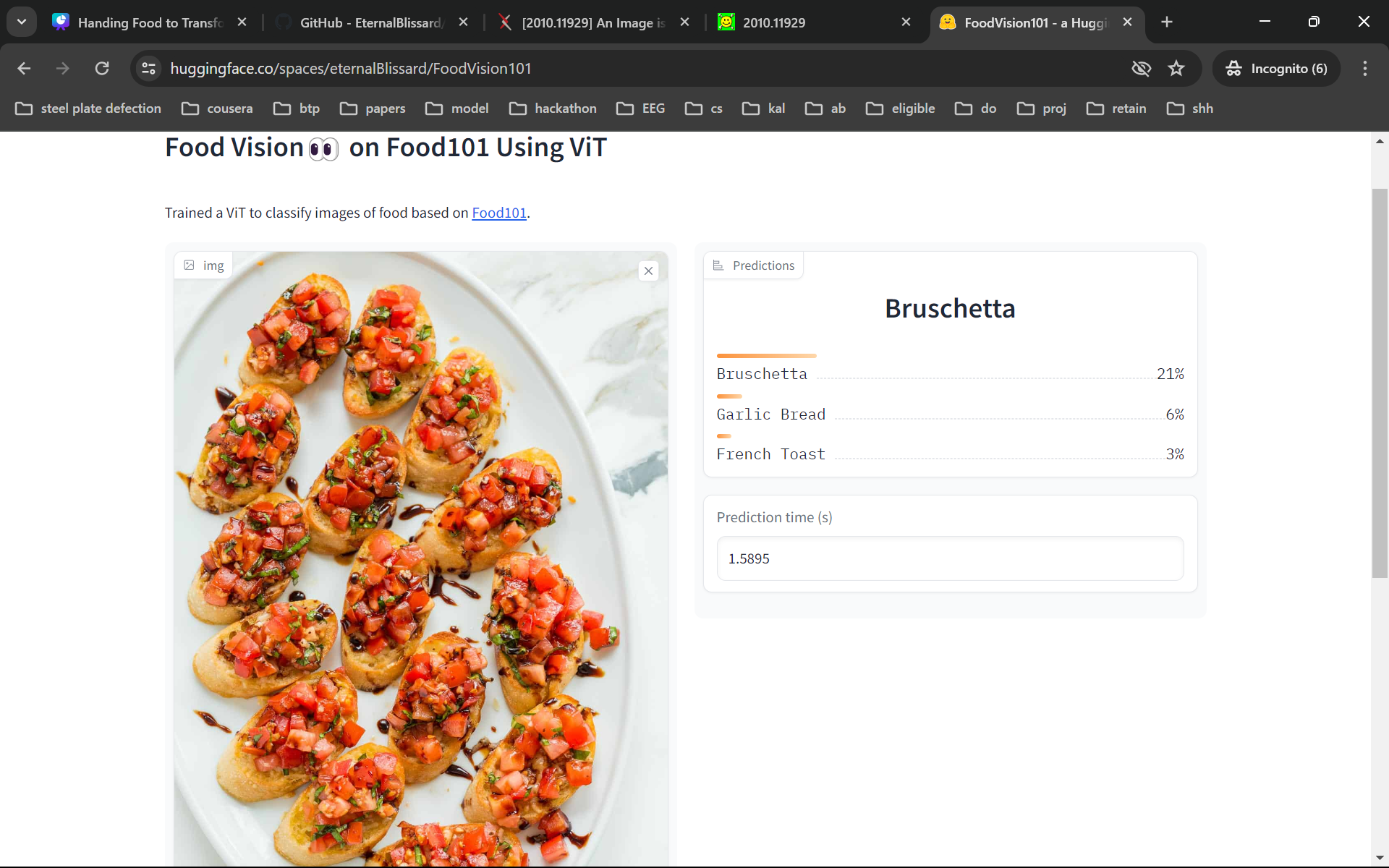
Task: Expand the tab search dropdown arrow
Action: pos(22,22)
